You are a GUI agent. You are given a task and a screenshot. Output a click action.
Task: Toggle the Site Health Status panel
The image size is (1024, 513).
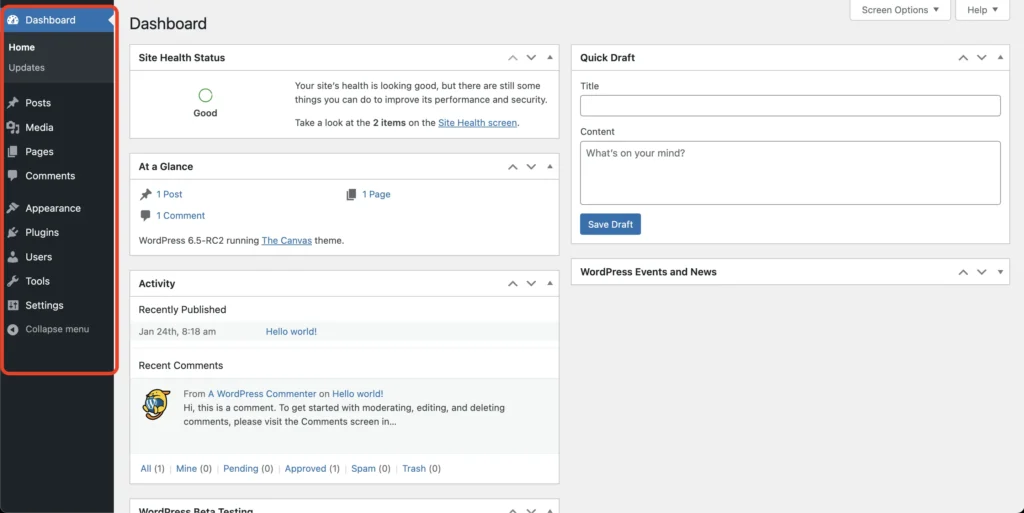550,58
